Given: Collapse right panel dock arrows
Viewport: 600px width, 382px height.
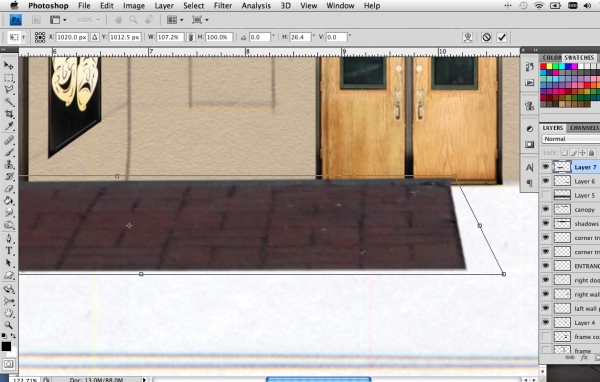Looking at the screenshot, I should (x=535, y=50).
